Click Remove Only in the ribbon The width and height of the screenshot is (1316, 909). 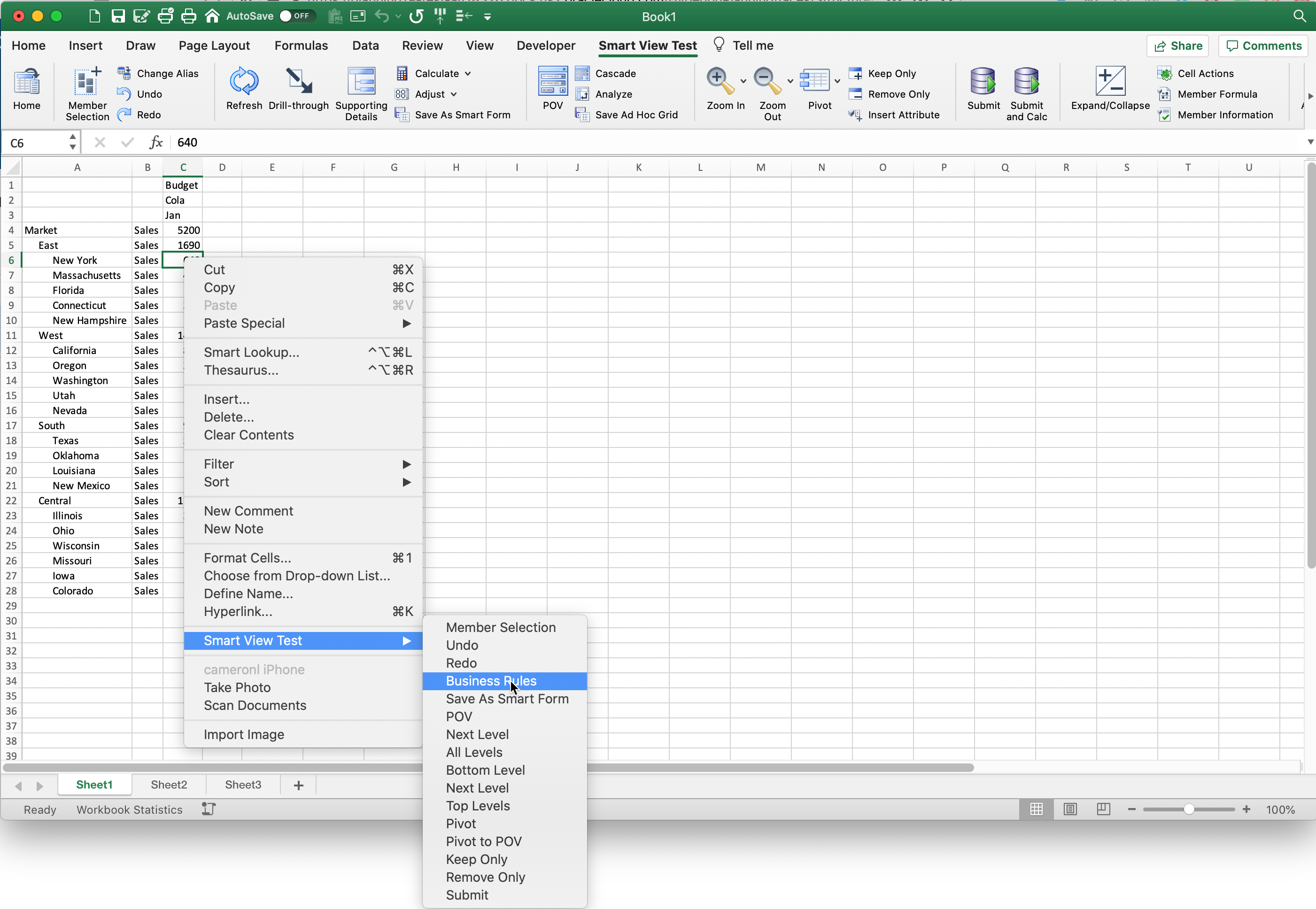click(889, 94)
